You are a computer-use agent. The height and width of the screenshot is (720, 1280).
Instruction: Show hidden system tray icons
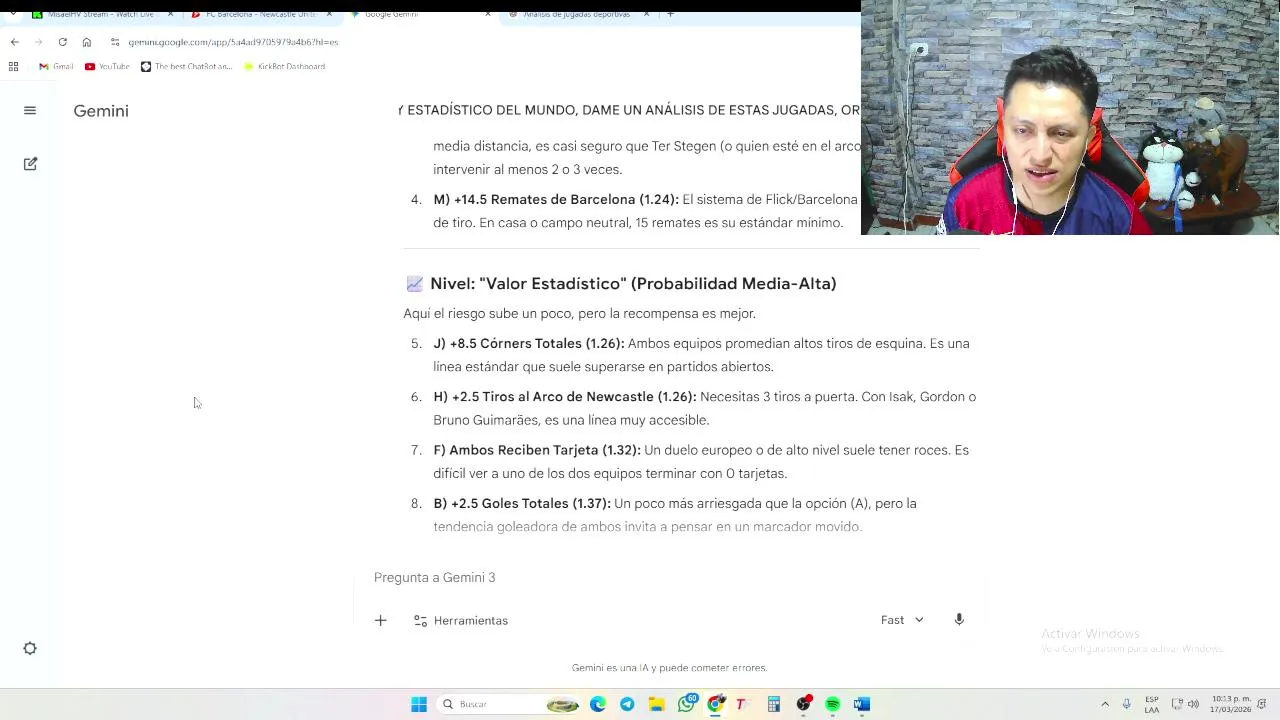(x=1105, y=704)
